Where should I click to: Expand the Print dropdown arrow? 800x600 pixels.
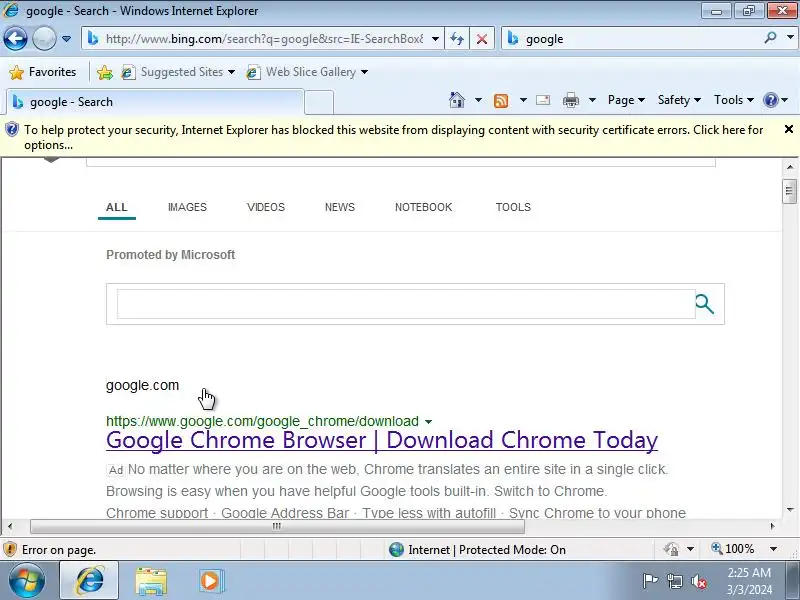pyautogui.click(x=592, y=100)
